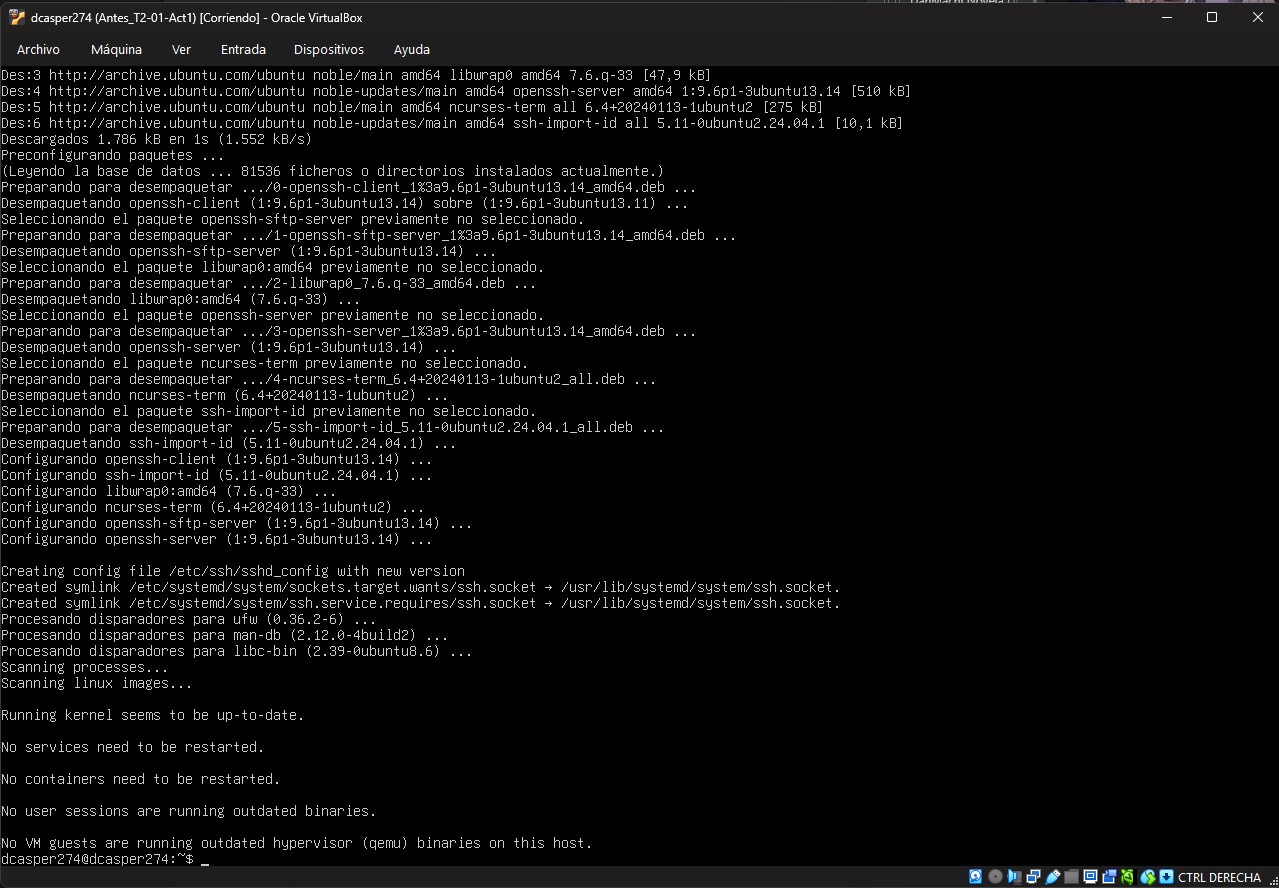Click the green CPU virtualization indicator
1279x888 pixels.
tap(1128, 877)
